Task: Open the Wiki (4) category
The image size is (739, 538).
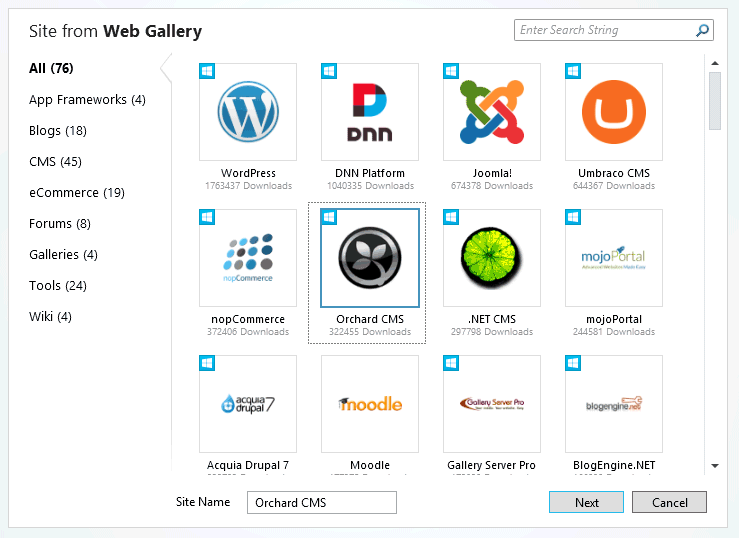Action: coord(50,317)
